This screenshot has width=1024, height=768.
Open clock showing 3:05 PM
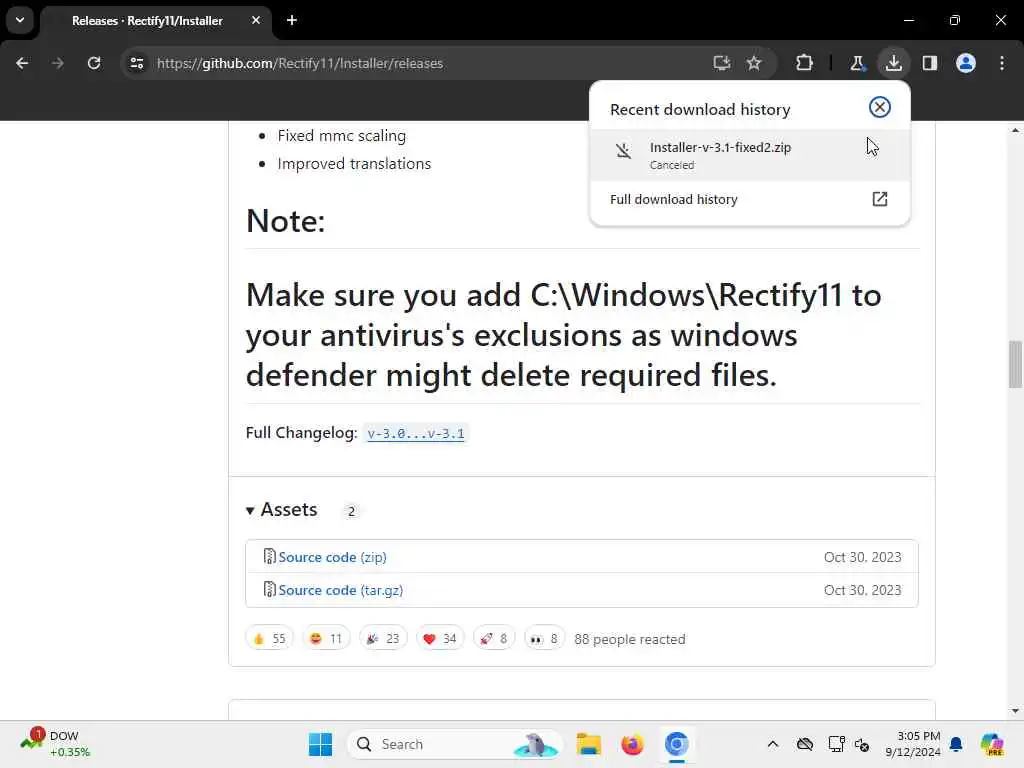pyautogui.click(x=912, y=744)
